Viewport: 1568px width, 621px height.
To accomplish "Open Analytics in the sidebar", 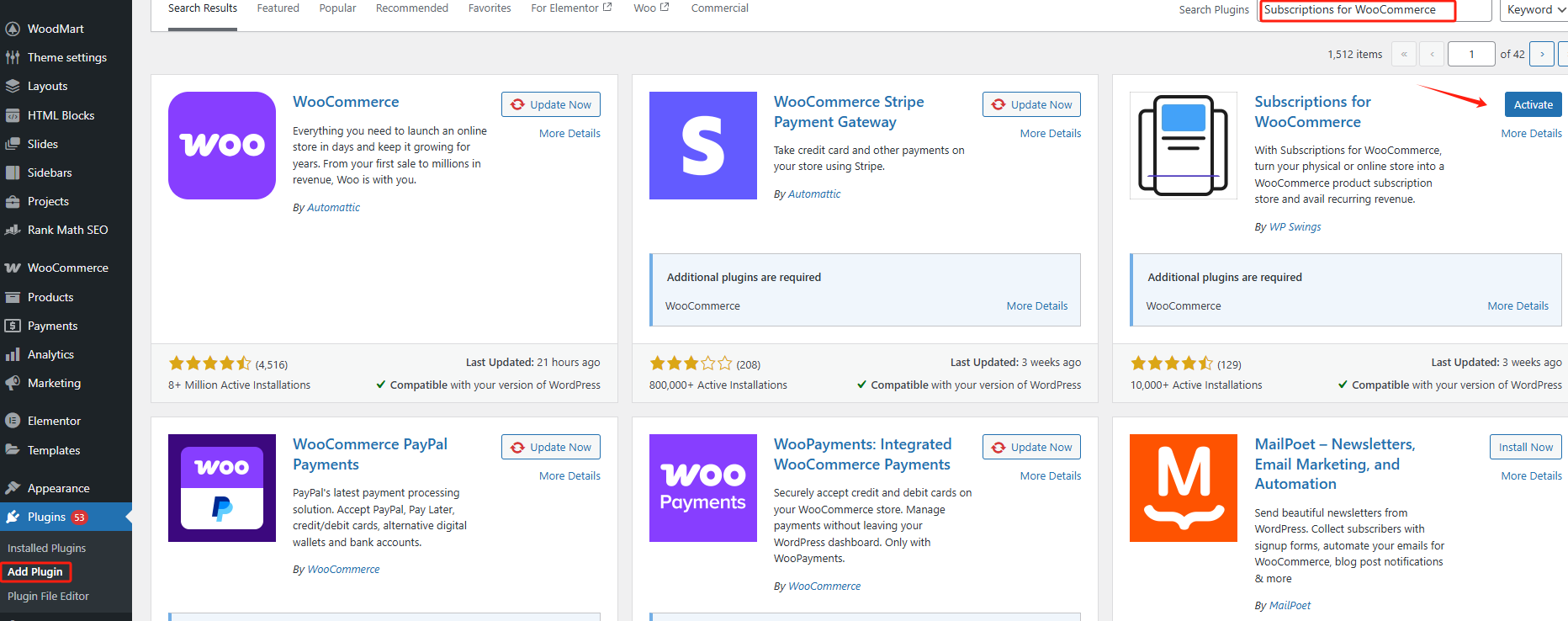I will coord(50,354).
